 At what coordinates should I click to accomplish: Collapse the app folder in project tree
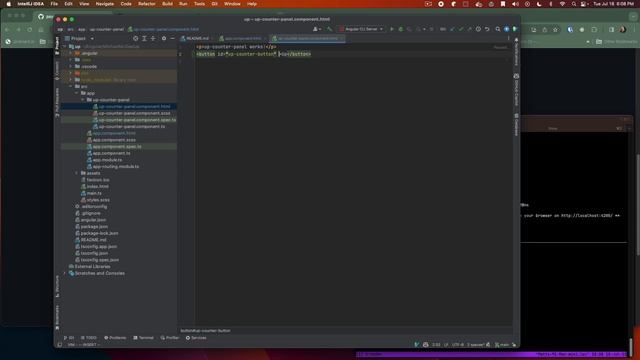coord(77,93)
